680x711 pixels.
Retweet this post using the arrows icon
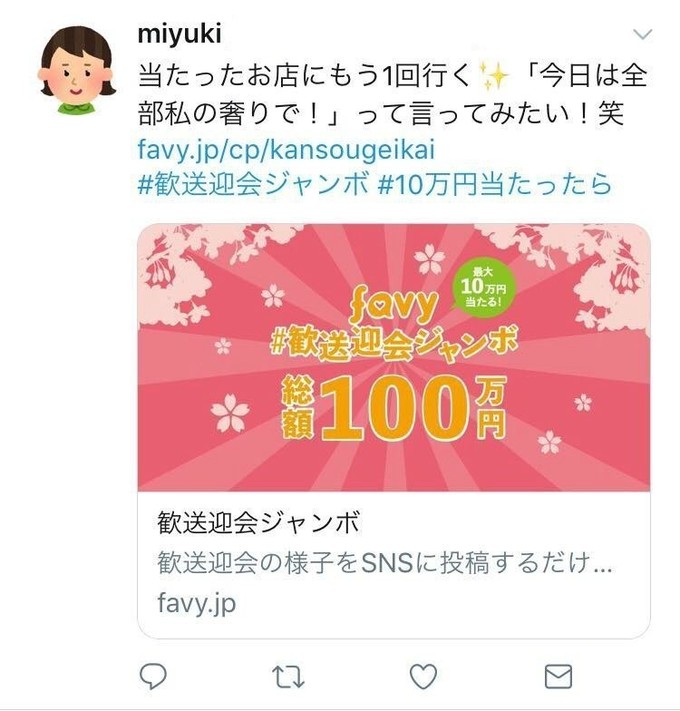point(288,677)
